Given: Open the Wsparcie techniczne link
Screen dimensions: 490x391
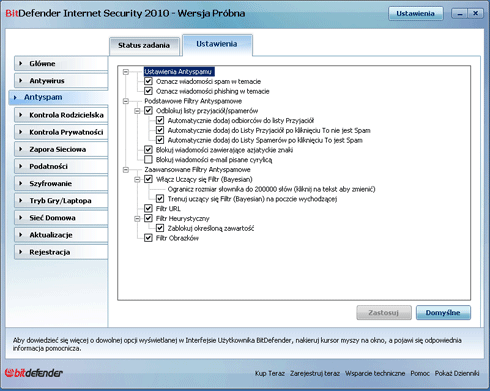Looking at the screenshot, I should (x=375, y=373).
